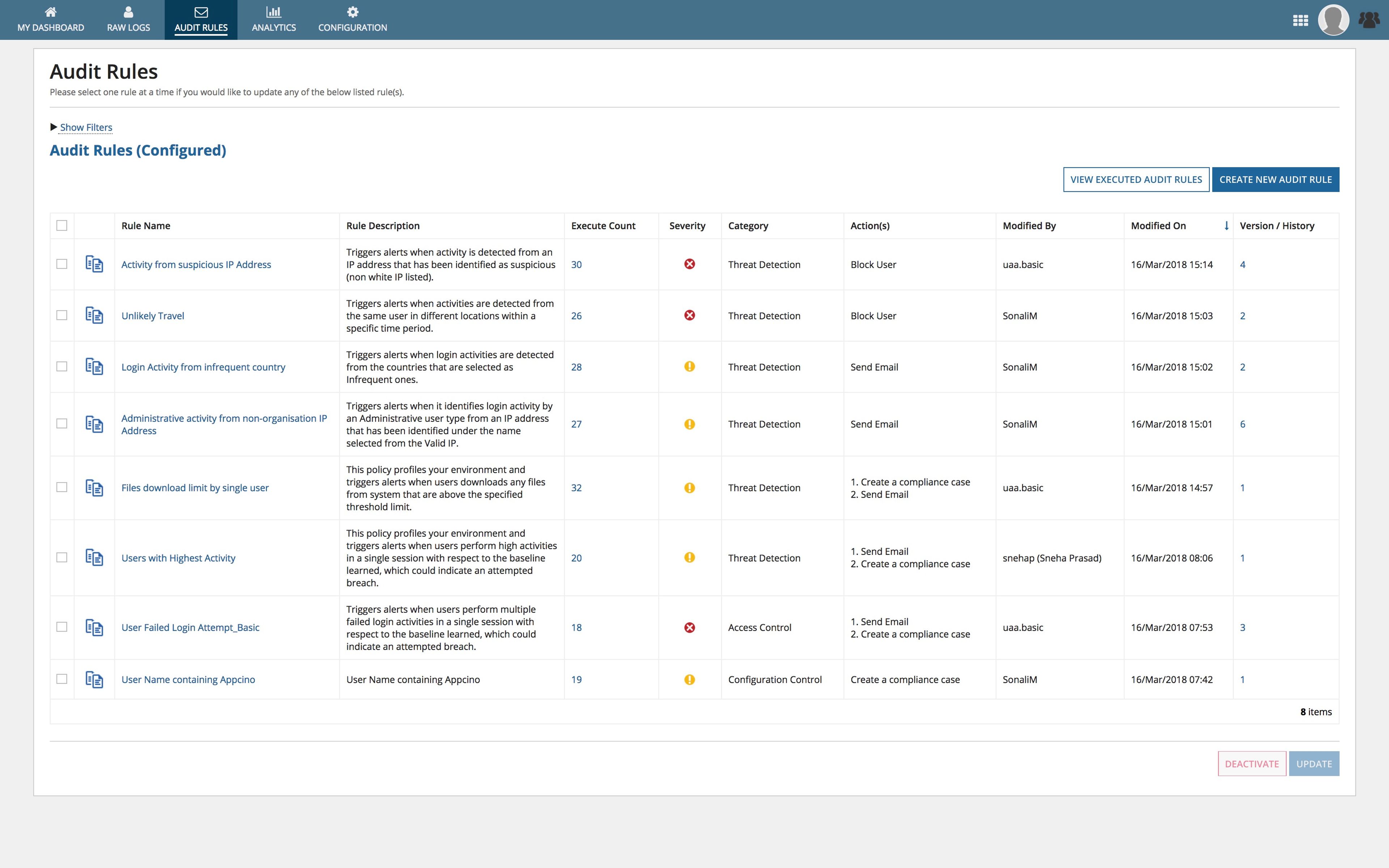Open the Unlikely Travel rule link
Image resolution: width=1389 pixels, height=868 pixels.
click(x=153, y=316)
